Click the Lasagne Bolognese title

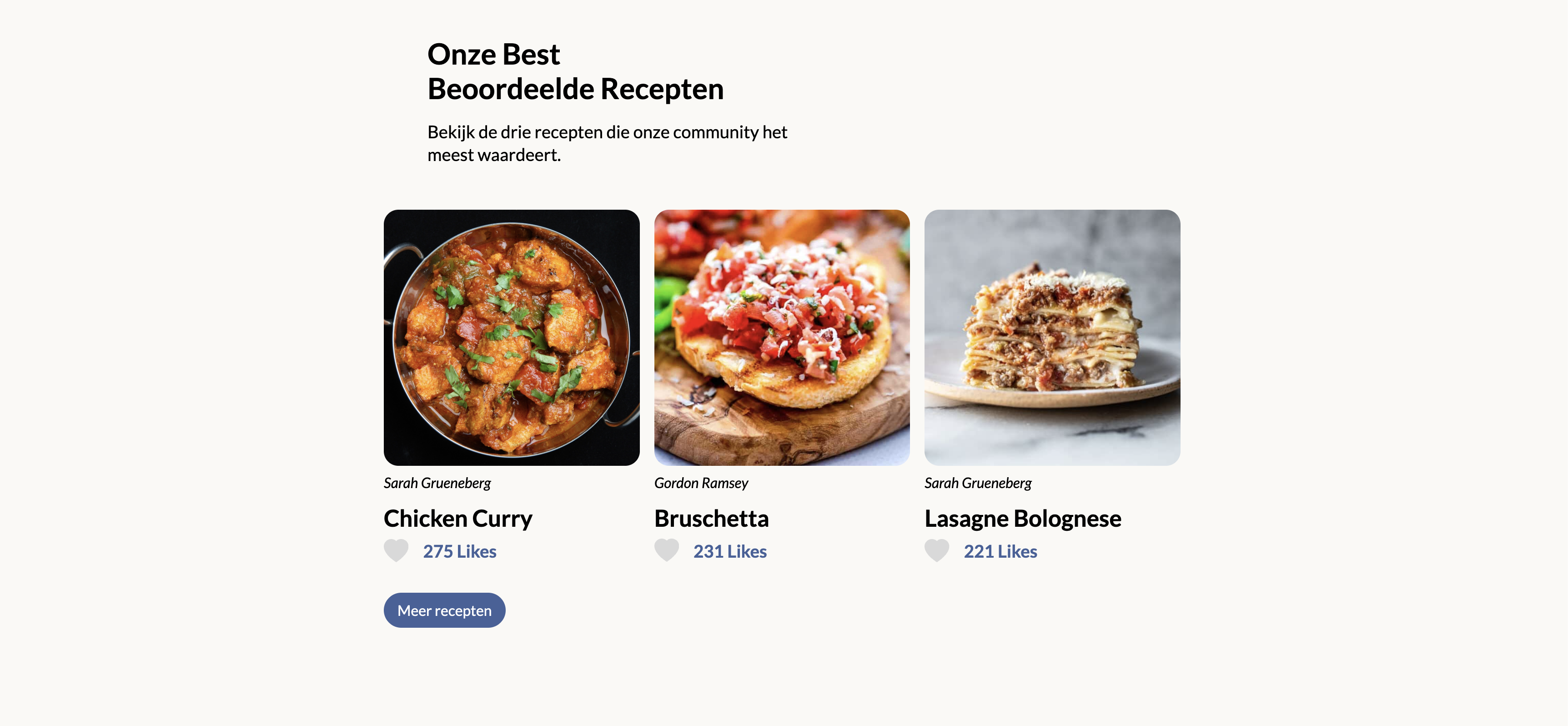coord(1023,518)
